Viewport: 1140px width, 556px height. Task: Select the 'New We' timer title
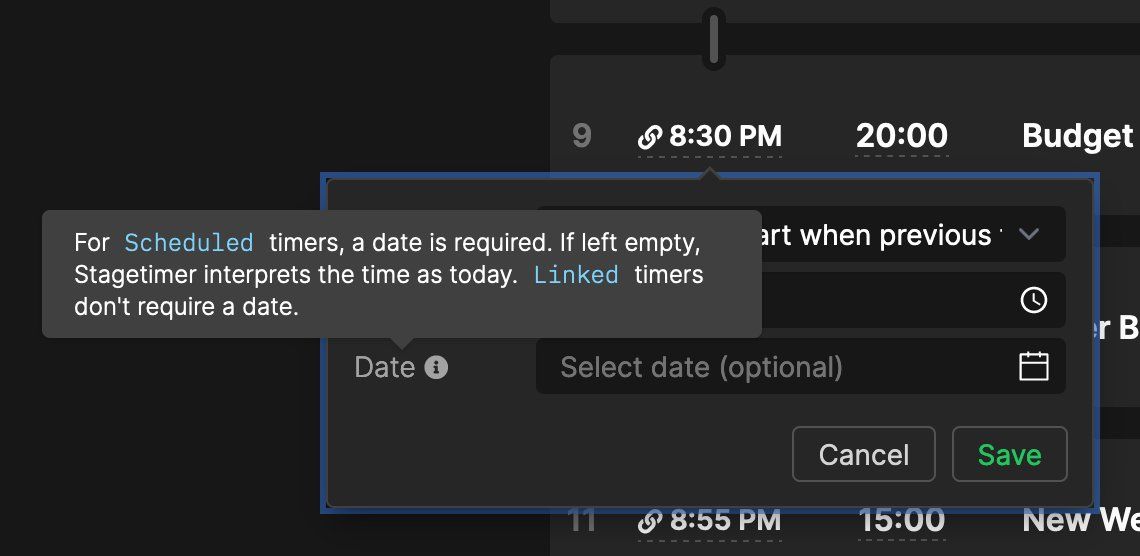(x=1080, y=520)
